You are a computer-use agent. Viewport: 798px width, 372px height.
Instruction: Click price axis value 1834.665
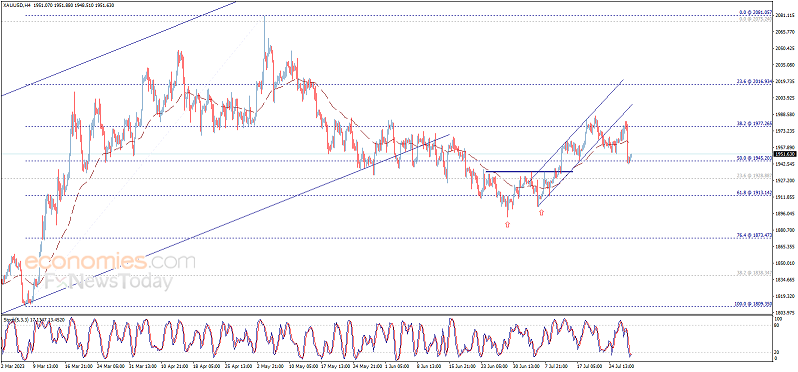click(784, 280)
